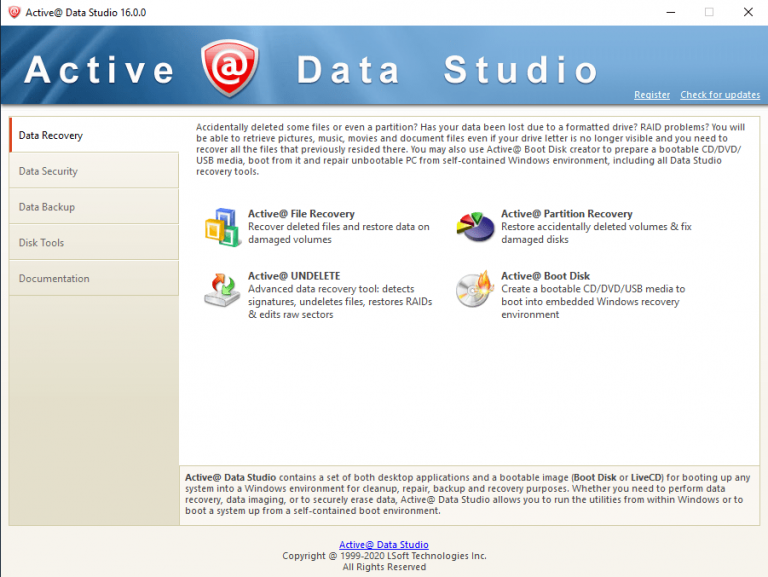Open the Active@ File Recovery icon
768x577 pixels.
[222, 227]
